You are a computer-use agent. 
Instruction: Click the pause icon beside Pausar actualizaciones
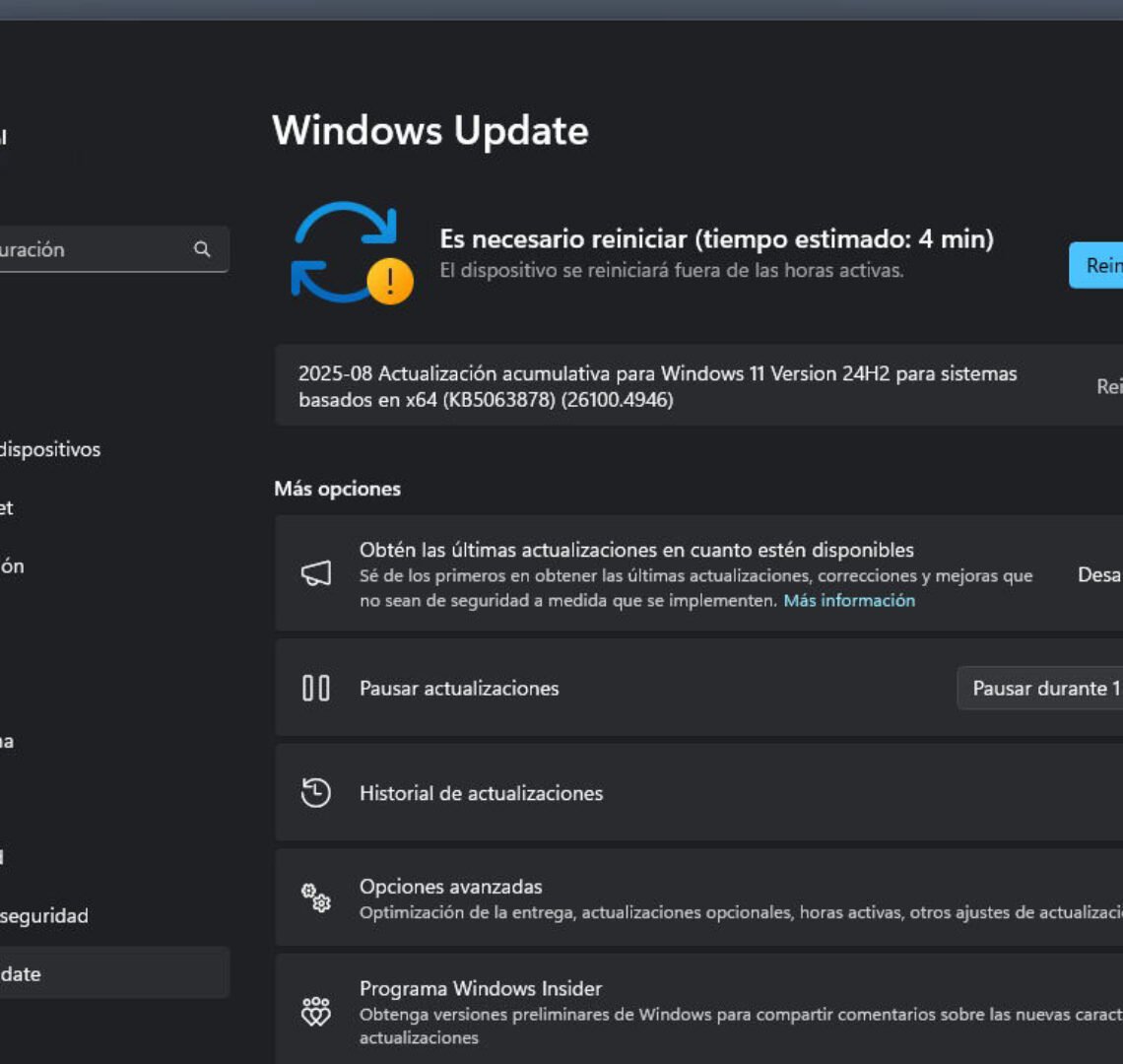[x=316, y=688]
